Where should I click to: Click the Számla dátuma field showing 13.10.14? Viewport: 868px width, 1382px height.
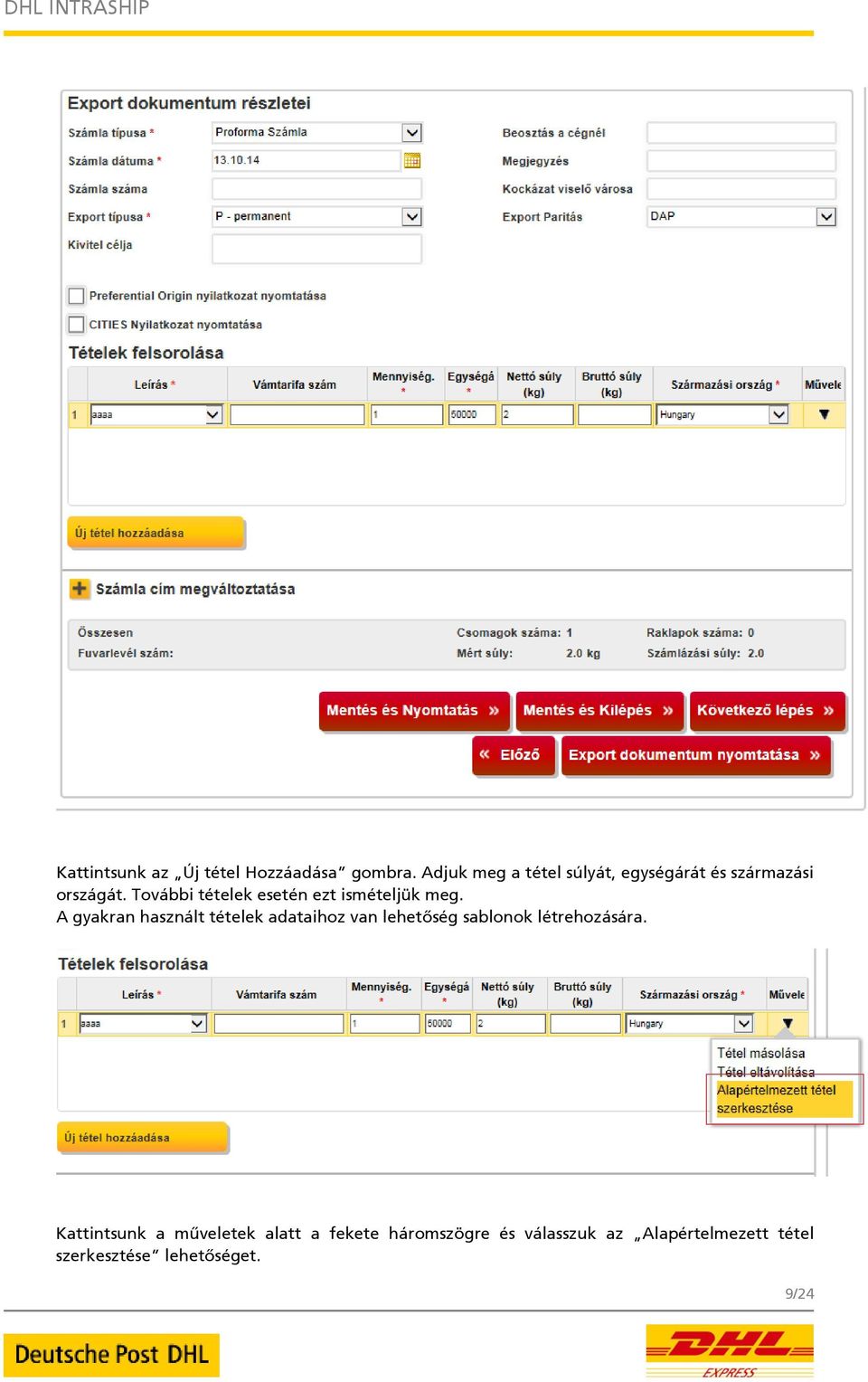click(x=306, y=161)
